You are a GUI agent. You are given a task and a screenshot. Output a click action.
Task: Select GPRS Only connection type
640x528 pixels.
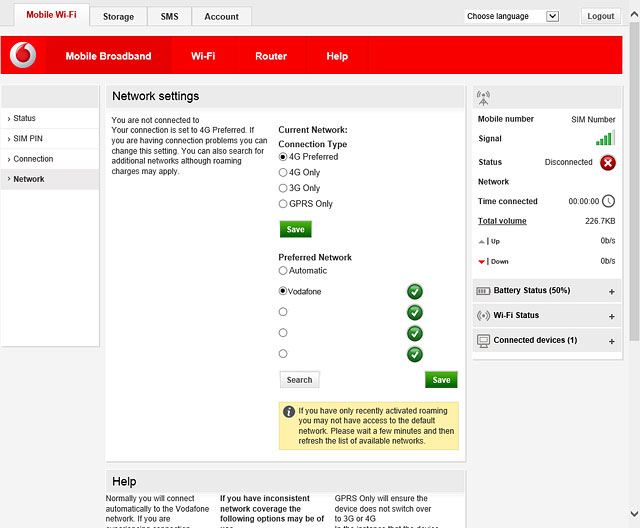point(283,203)
